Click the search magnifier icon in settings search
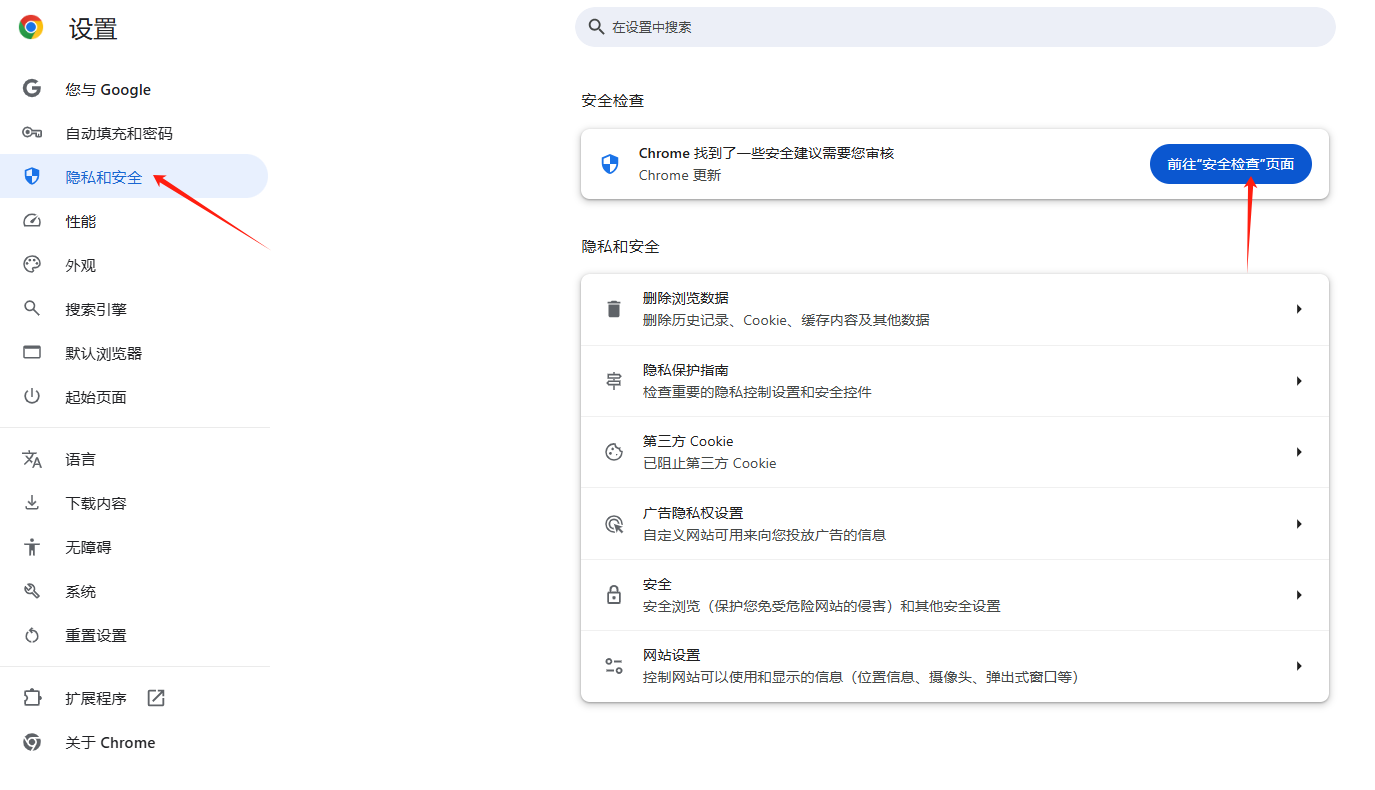Screen dimensions: 1375x790 597,27
